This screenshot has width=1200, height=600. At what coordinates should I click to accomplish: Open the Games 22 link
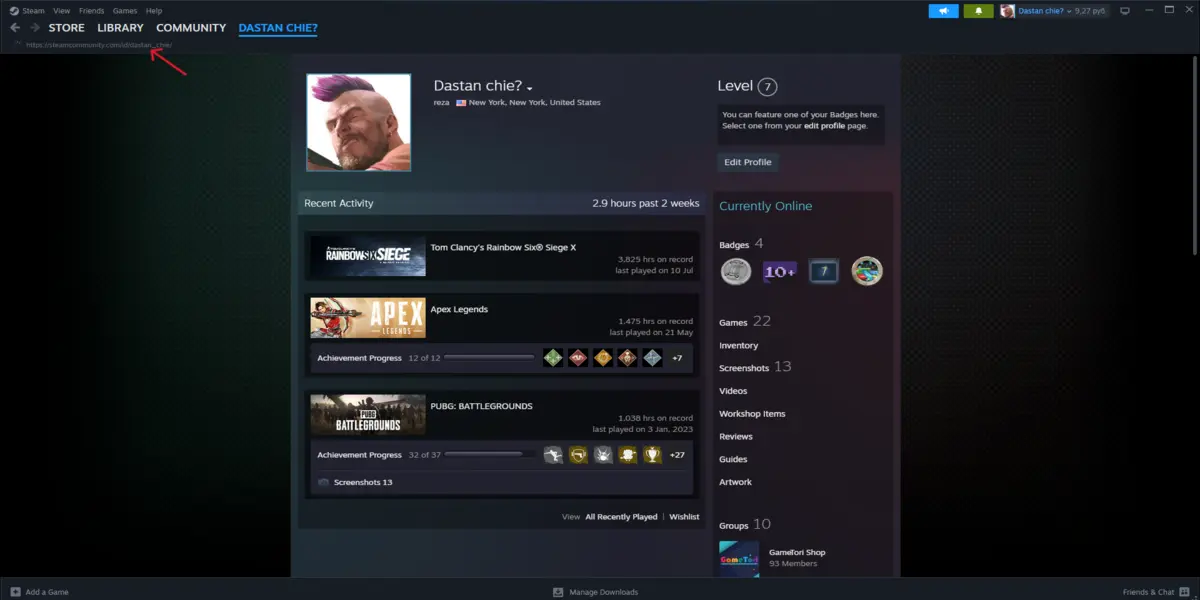(x=745, y=322)
